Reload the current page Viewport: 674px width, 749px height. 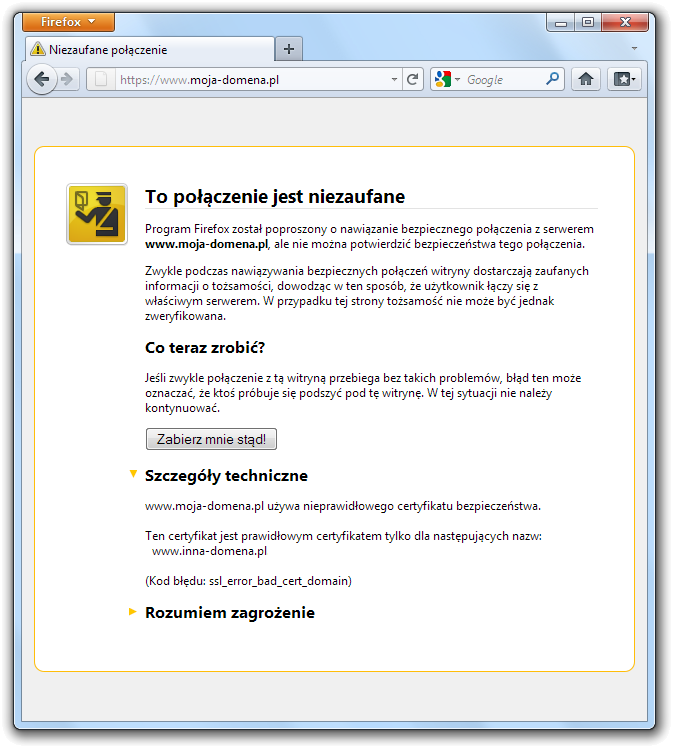[x=413, y=79]
